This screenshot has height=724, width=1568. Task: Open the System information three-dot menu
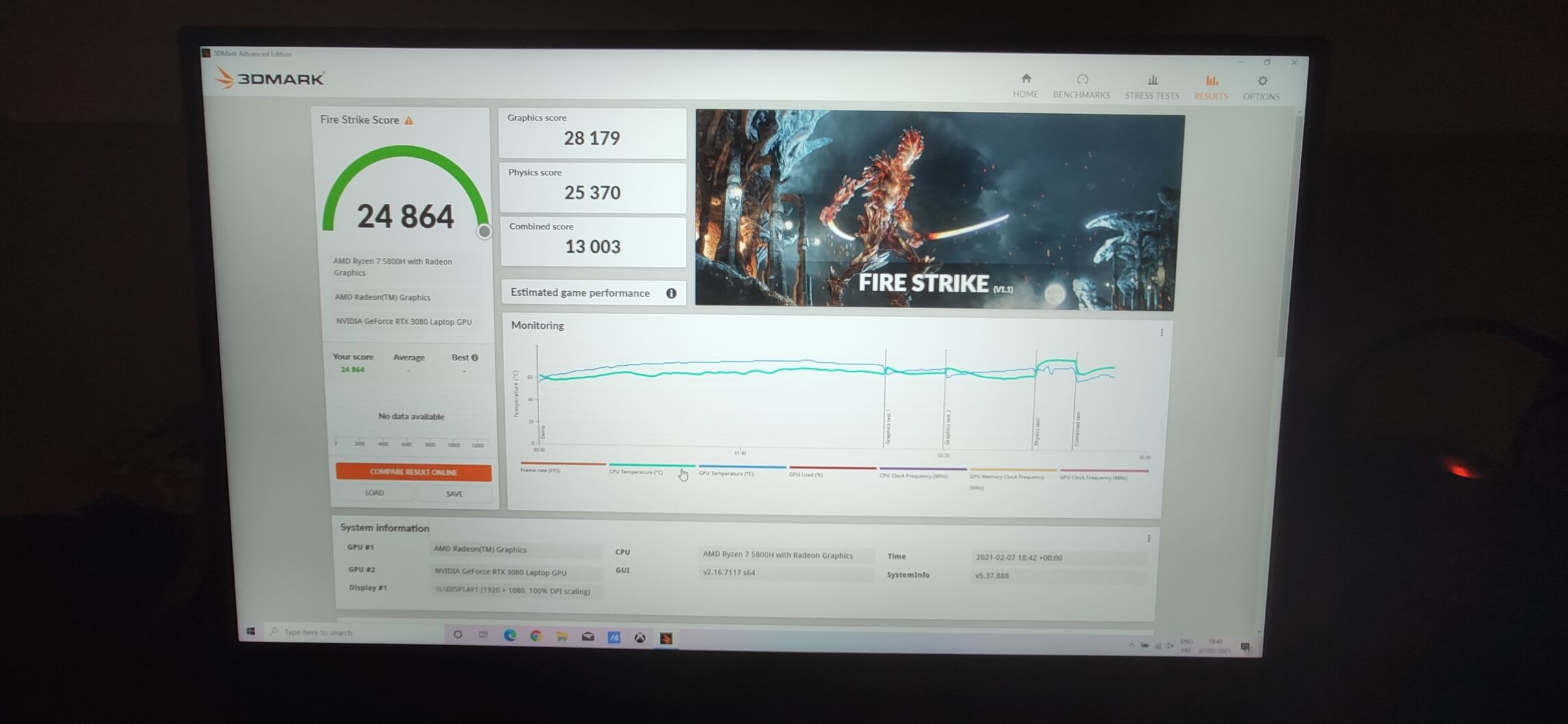pos(1149,539)
